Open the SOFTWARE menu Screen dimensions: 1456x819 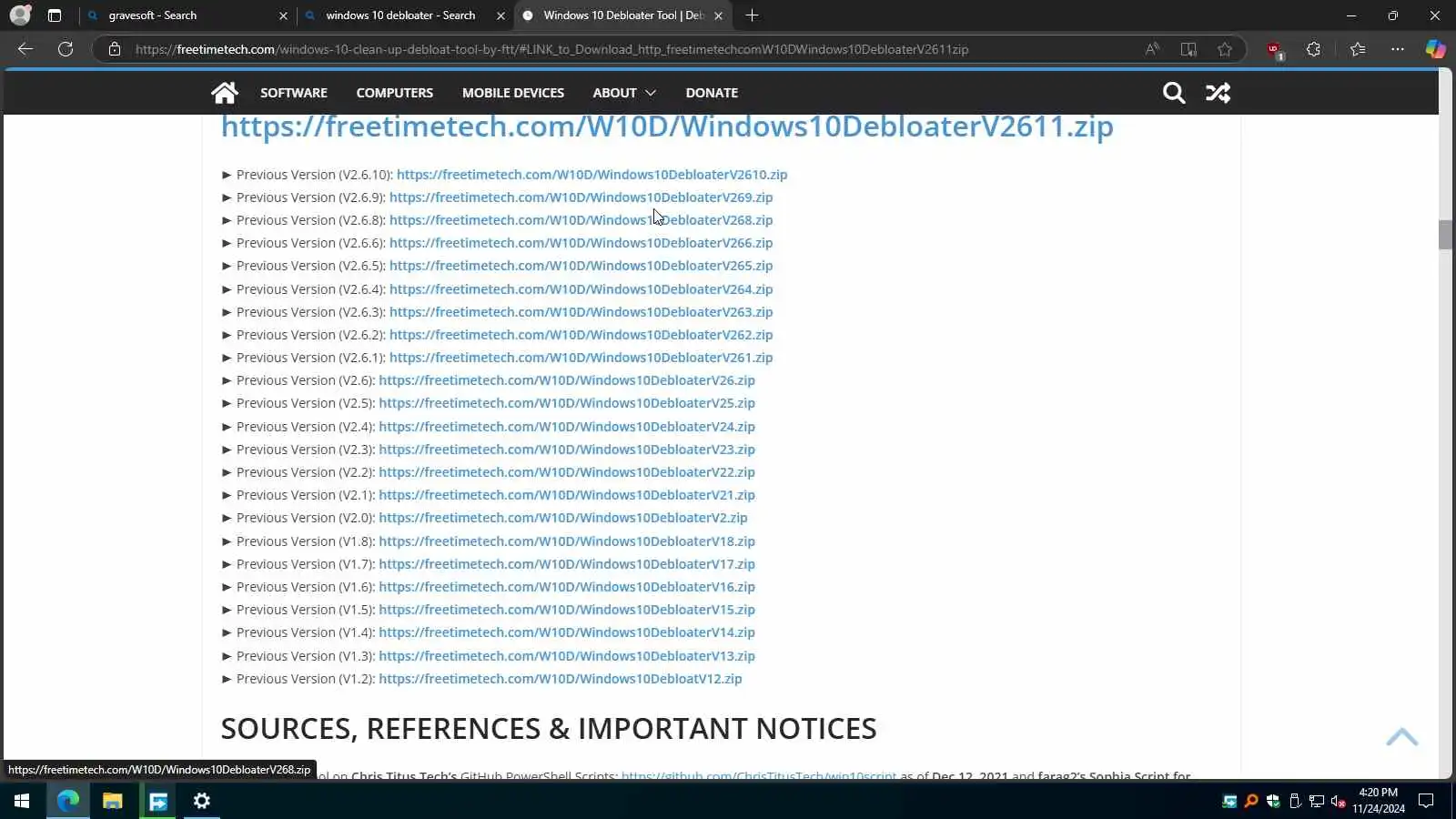pos(294,93)
